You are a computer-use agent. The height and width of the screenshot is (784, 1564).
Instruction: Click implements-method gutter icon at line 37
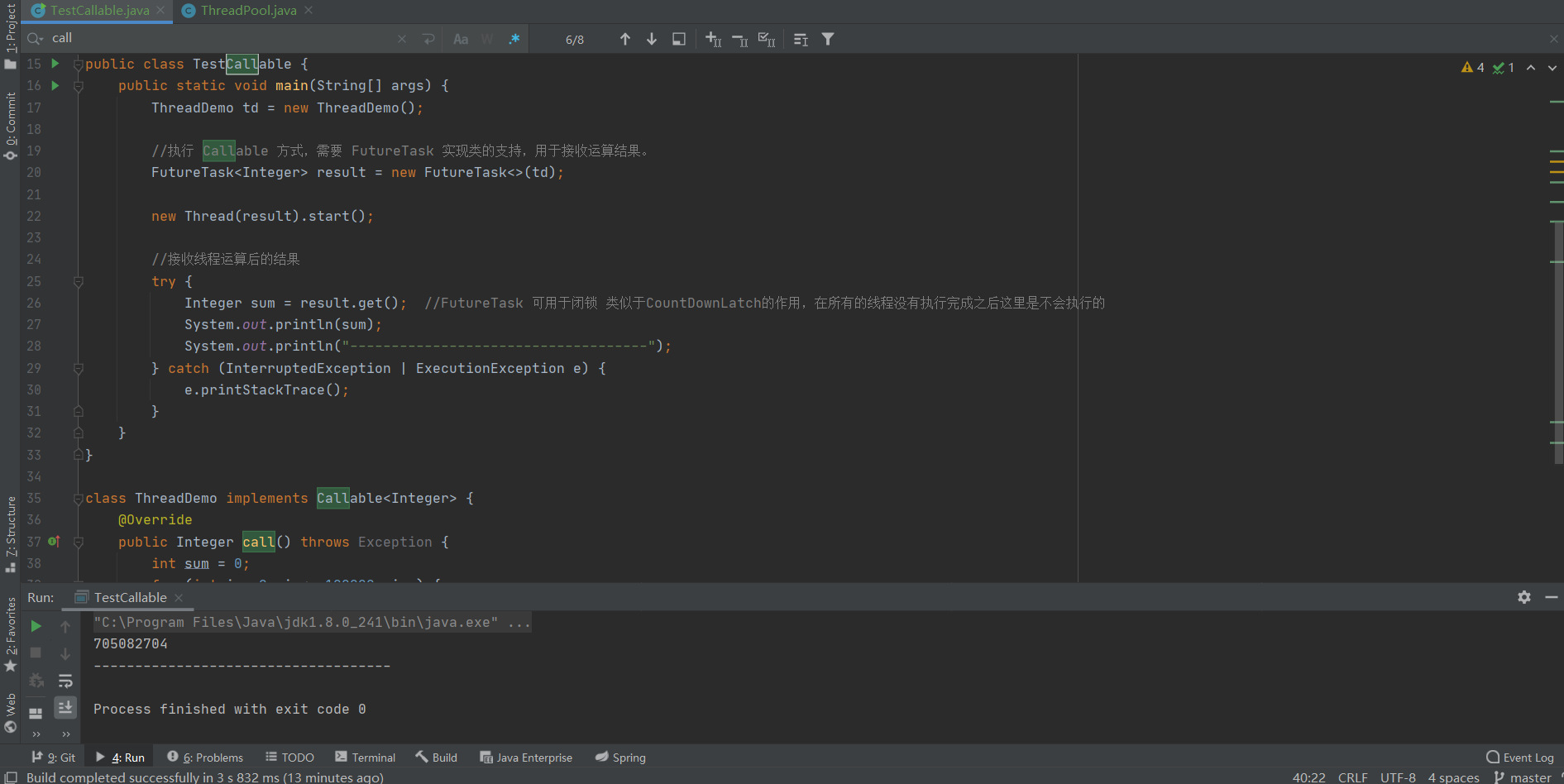coord(54,542)
